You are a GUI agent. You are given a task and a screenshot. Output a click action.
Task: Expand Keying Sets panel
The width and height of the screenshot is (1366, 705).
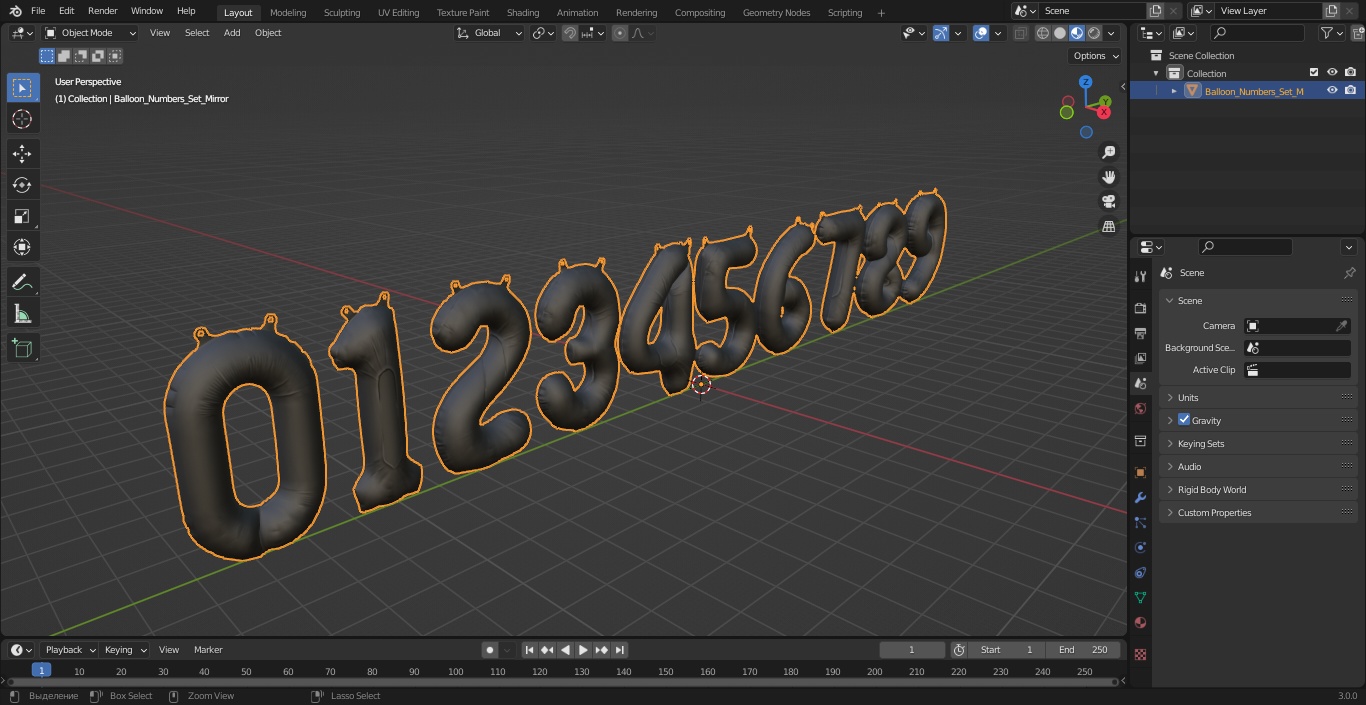pyautogui.click(x=1259, y=443)
